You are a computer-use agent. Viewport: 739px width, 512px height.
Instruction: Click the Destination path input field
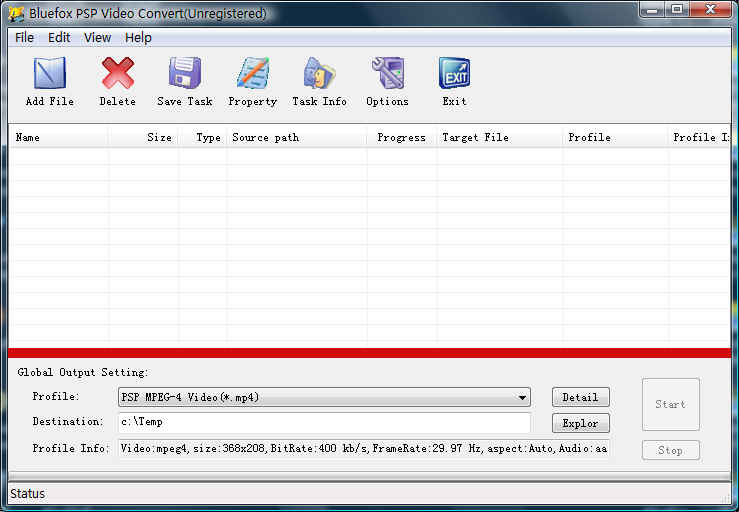(x=324, y=422)
